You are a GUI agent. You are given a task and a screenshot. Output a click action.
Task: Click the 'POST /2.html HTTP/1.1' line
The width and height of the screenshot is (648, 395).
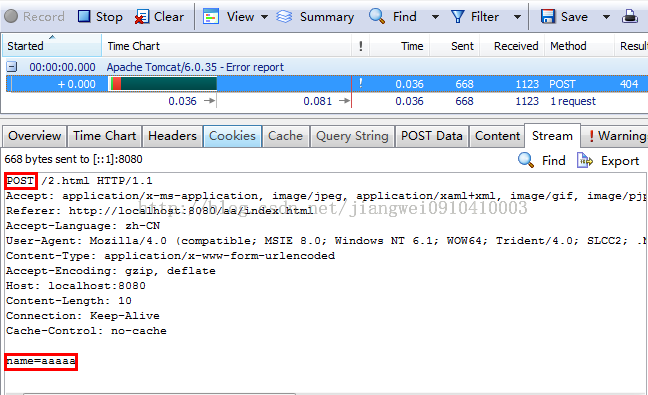click(x=79, y=181)
